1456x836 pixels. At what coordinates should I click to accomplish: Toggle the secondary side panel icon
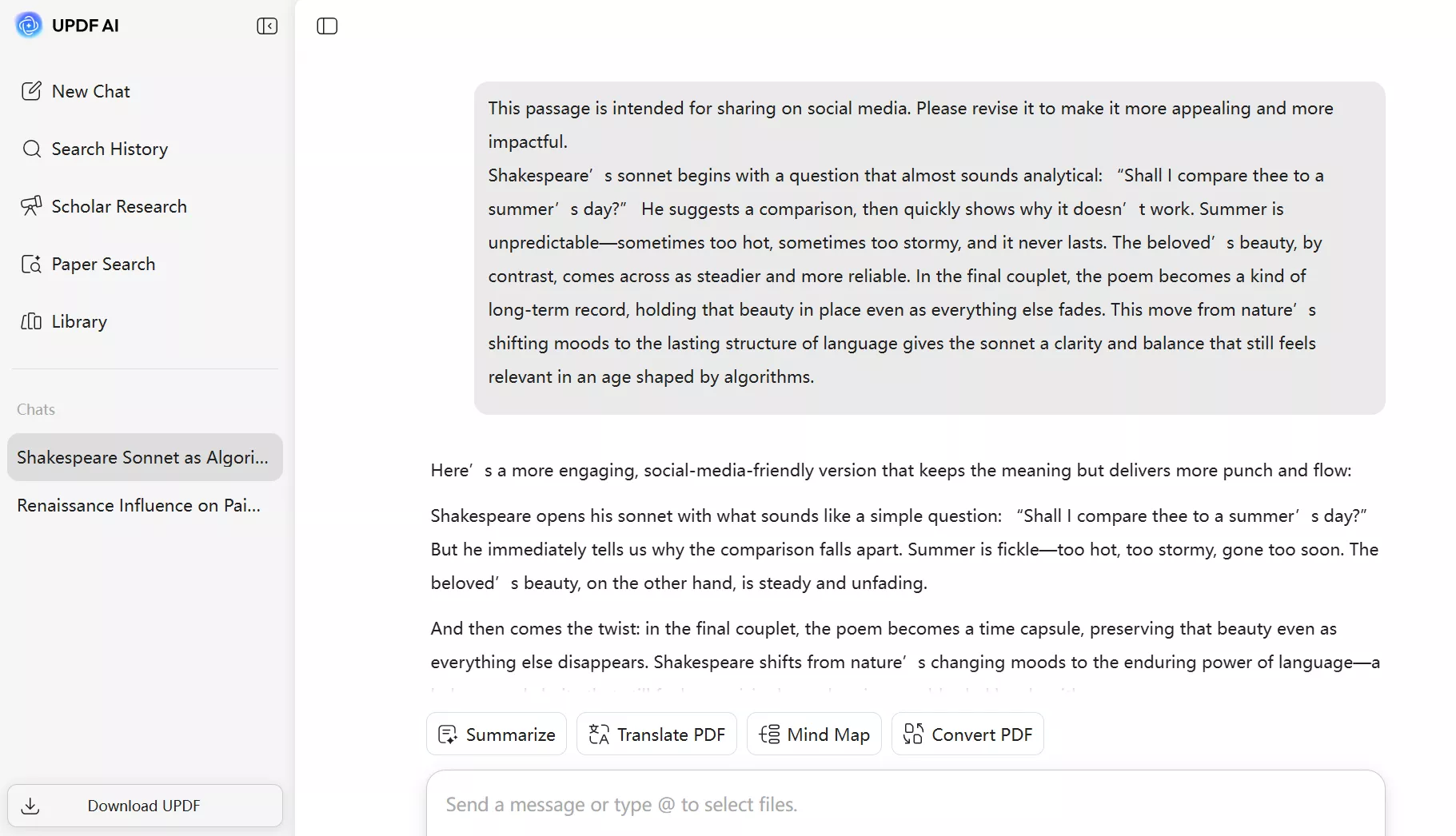click(x=327, y=26)
